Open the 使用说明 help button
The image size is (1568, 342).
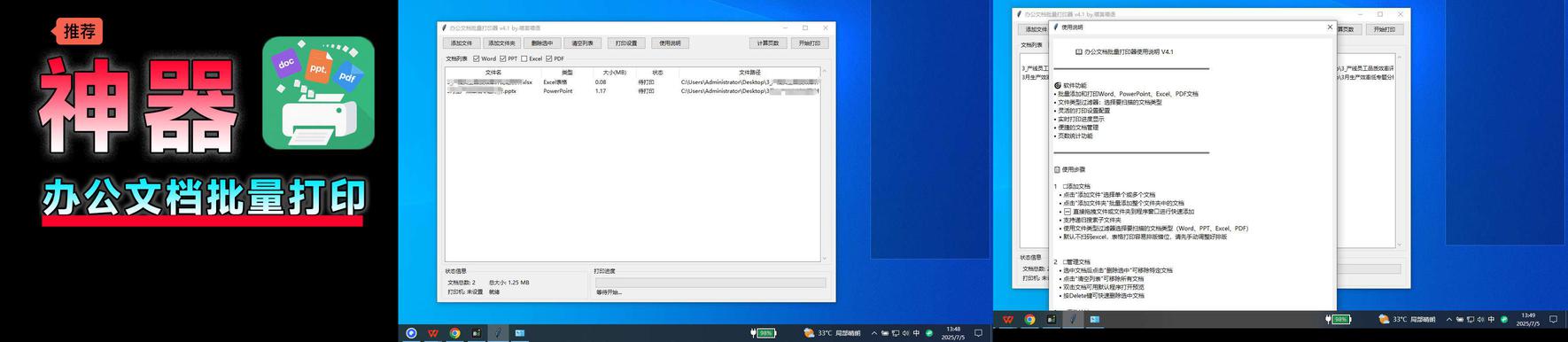[x=670, y=43]
